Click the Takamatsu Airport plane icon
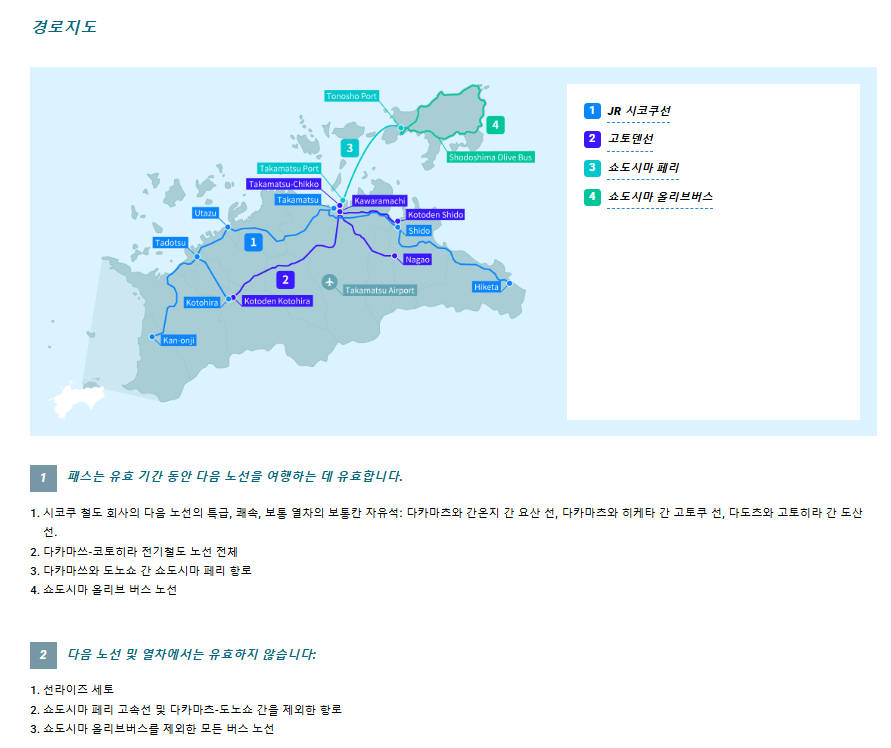The width and height of the screenshot is (891, 748). coord(329,282)
